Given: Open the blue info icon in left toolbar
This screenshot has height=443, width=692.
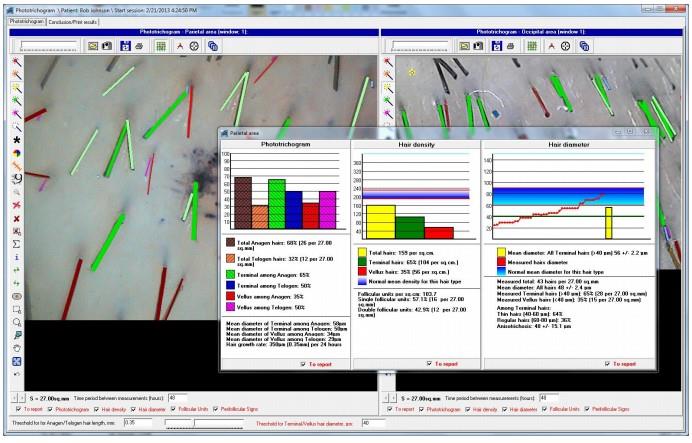Looking at the screenshot, I should (x=16, y=257).
